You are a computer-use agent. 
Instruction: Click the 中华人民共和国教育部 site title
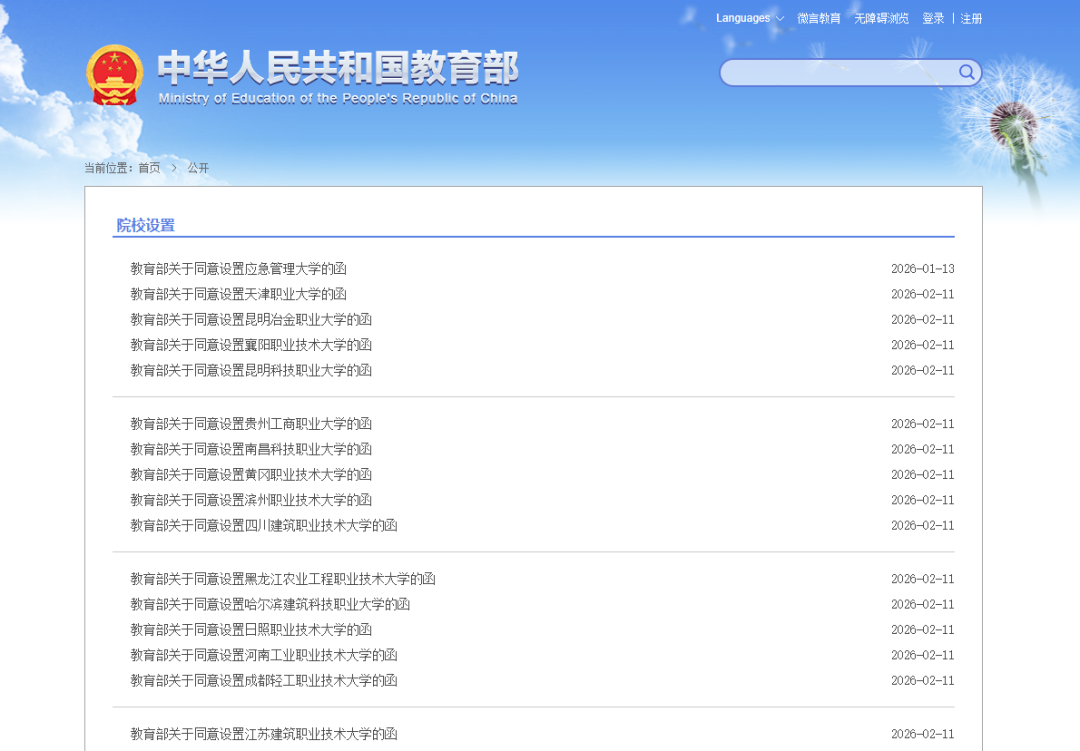[338, 68]
